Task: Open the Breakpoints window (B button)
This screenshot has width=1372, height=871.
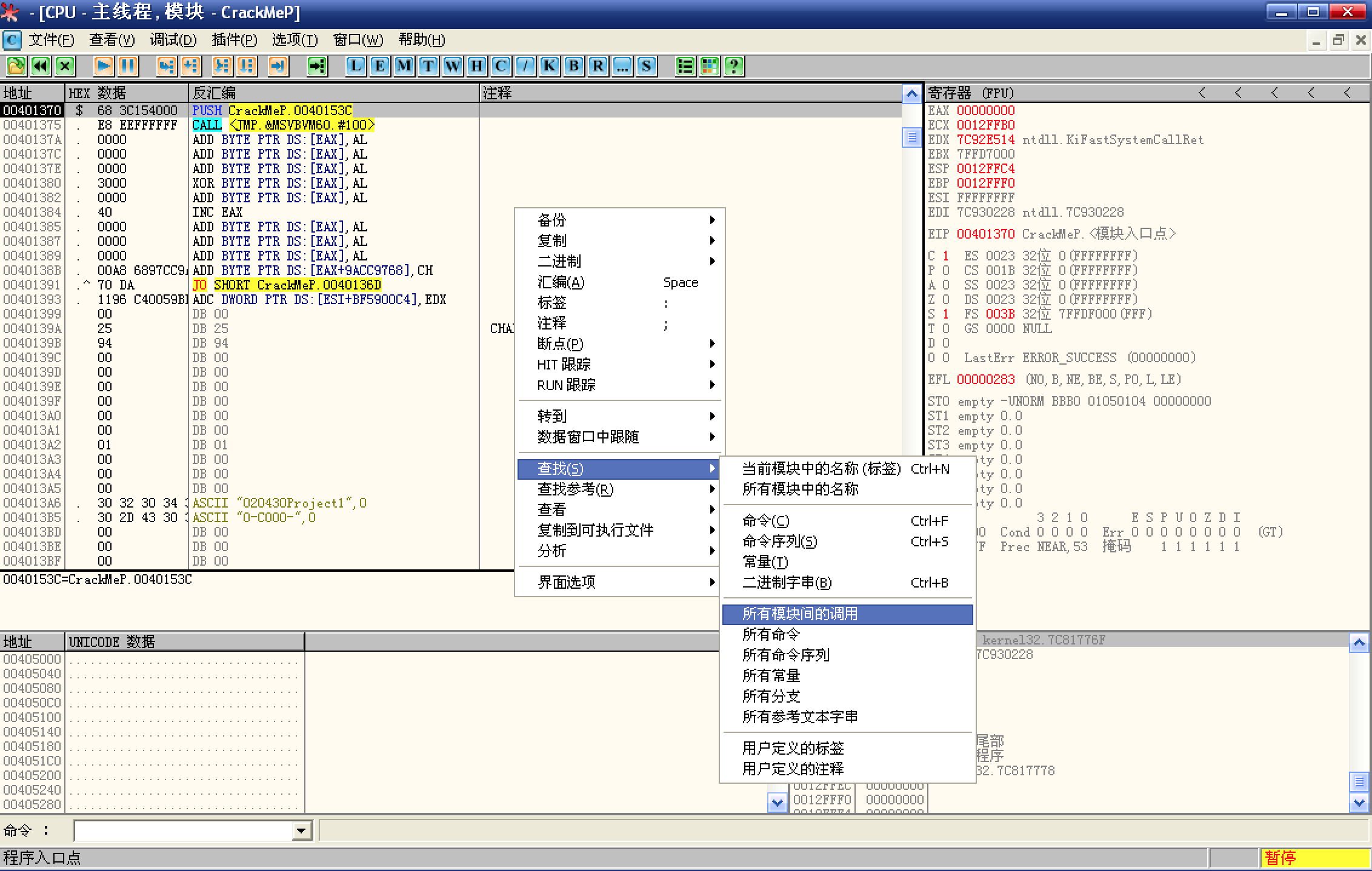Action: coord(574,66)
